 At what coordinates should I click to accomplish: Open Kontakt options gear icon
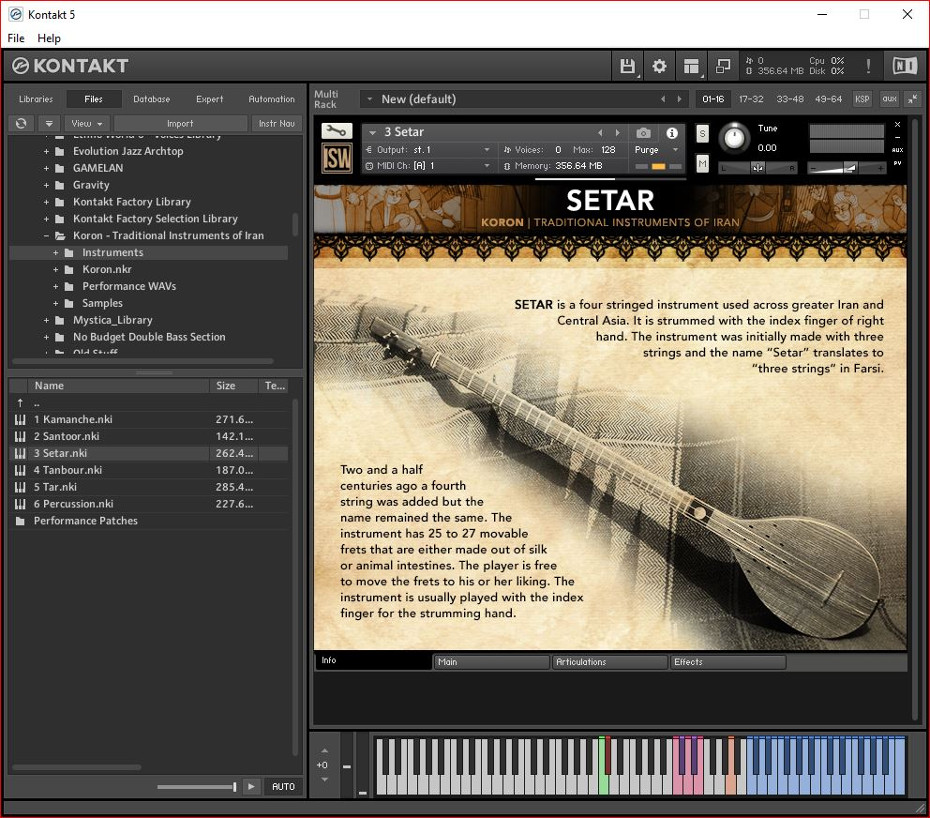click(x=659, y=66)
